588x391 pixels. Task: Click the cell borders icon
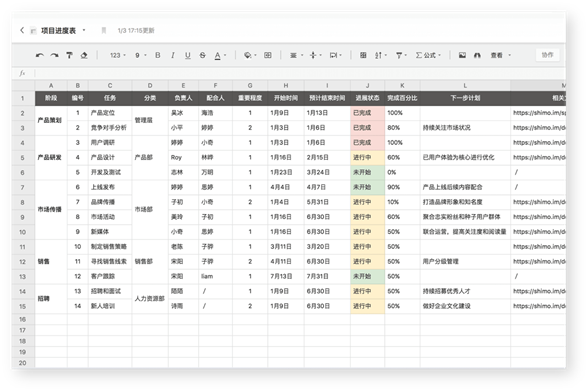(x=268, y=55)
